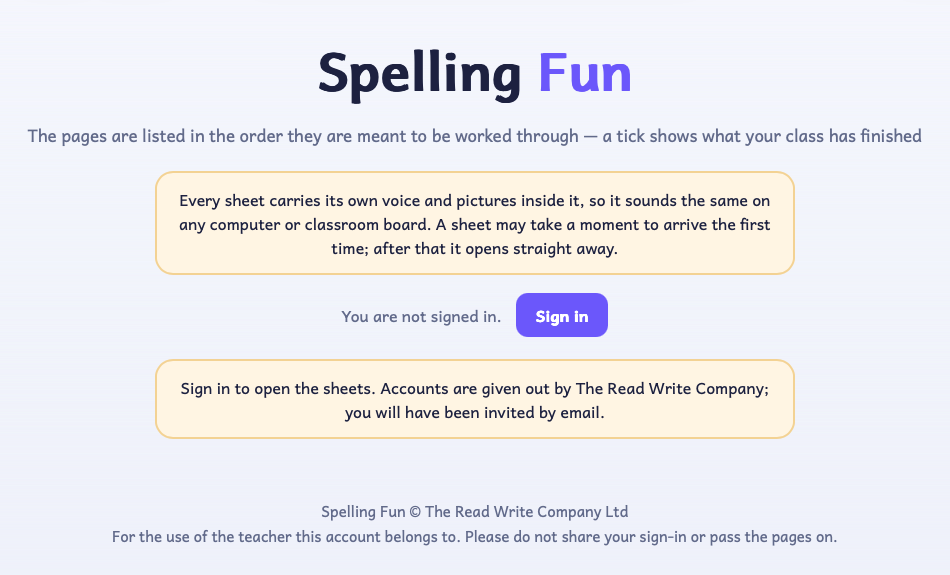Select The Read Write Company in notice box
The image size is (950, 575).
(x=670, y=388)
